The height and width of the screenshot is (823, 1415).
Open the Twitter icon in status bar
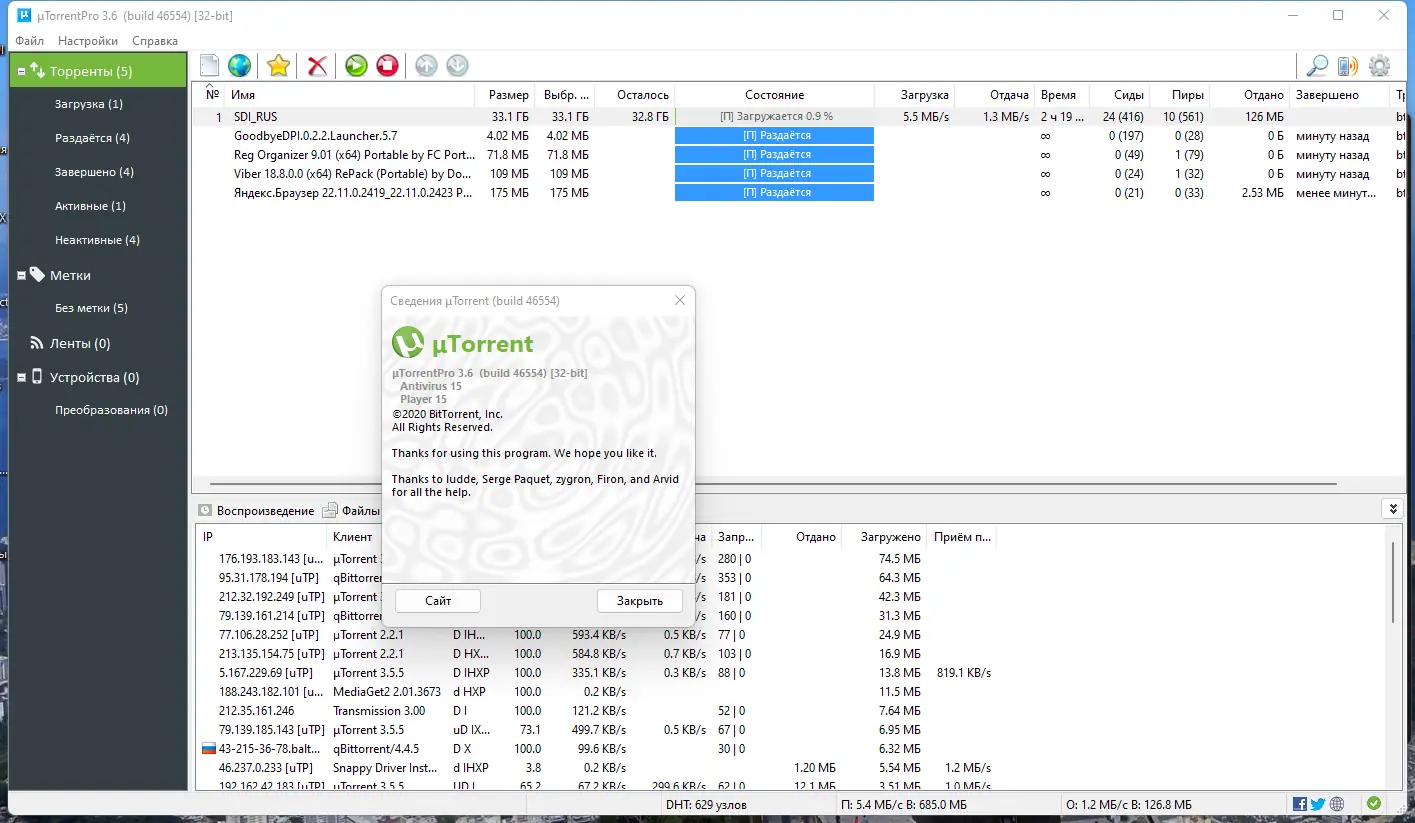(1318, 802)
